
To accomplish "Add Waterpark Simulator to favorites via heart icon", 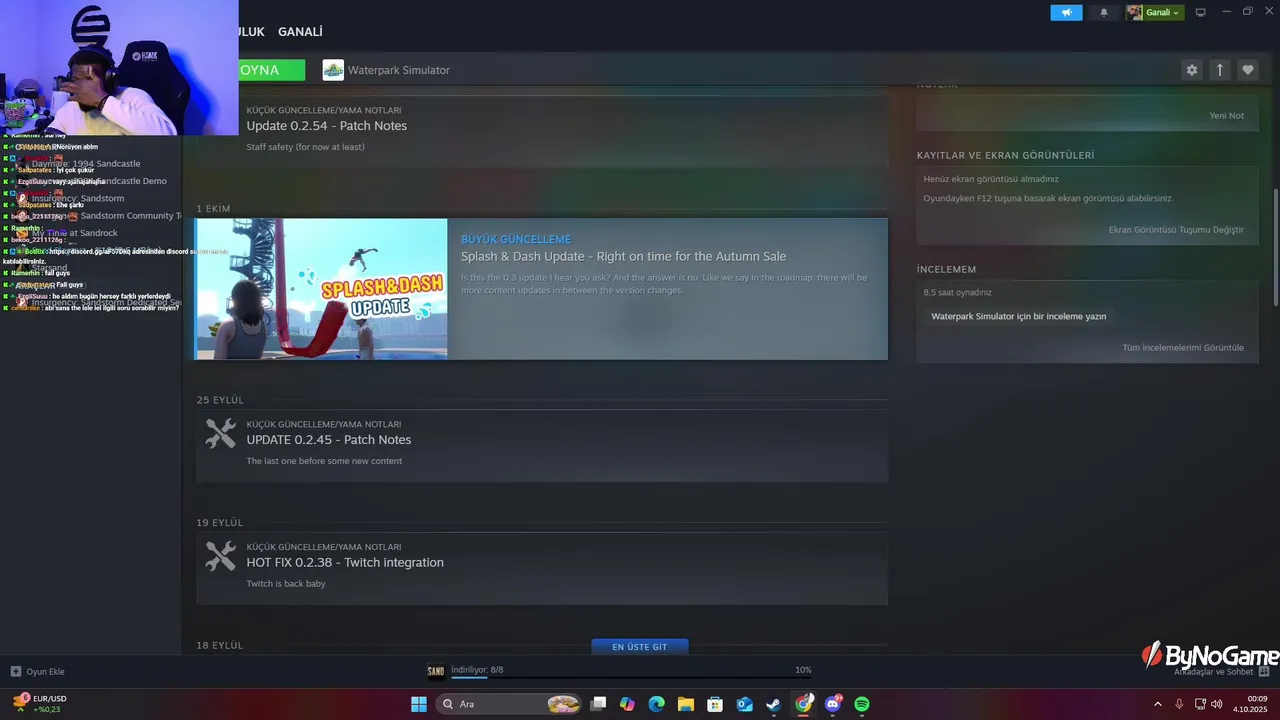I will pyautogui.click(x=1247, y=70).
